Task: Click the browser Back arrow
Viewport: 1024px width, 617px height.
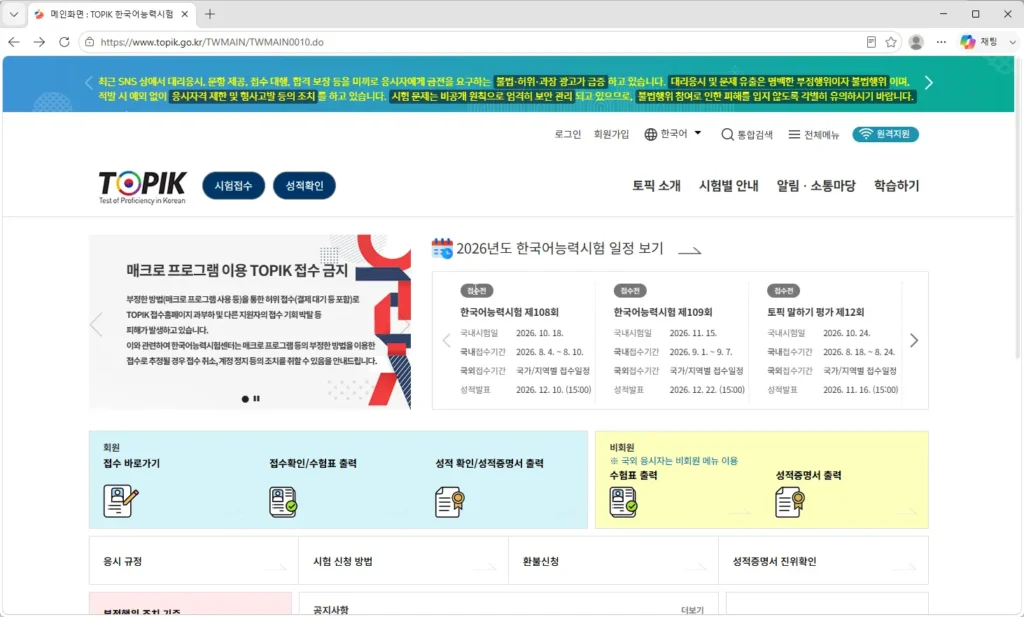Action: coord(14,42)
